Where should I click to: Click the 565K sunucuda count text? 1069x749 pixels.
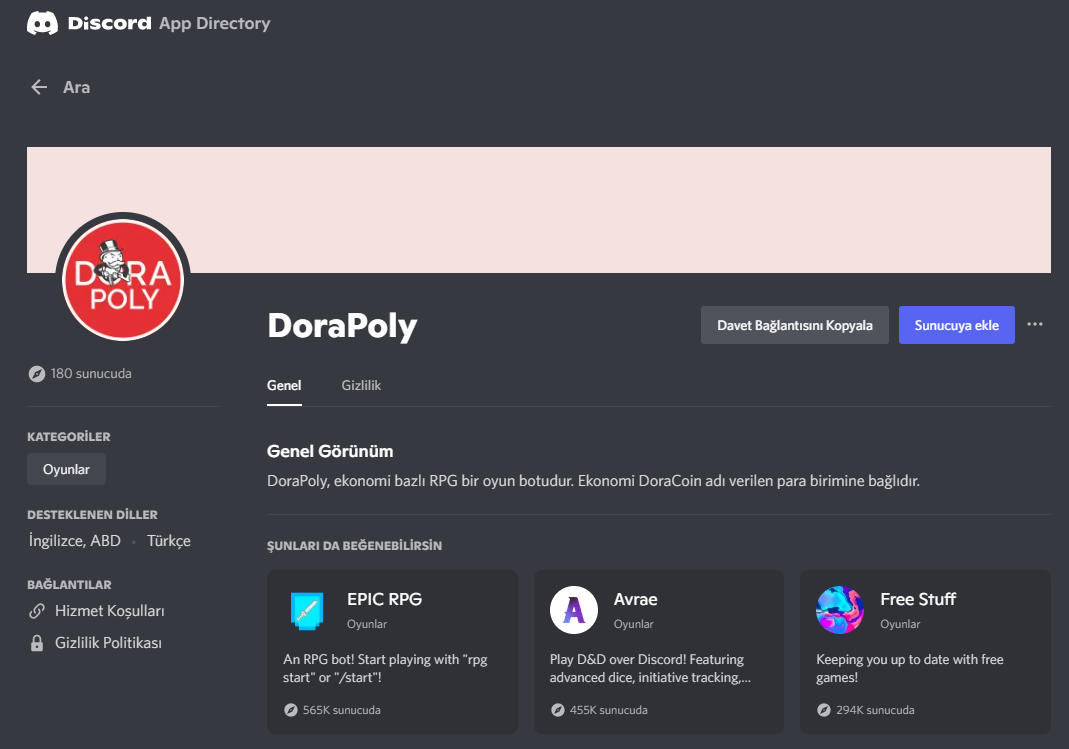[x=342, y=709]
